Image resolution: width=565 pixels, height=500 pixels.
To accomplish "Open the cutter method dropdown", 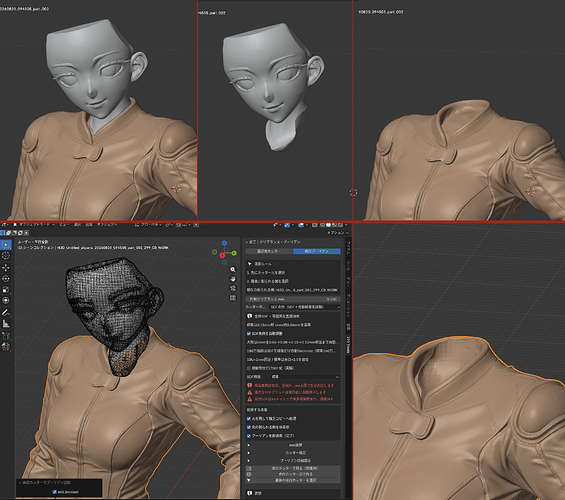I will coord(304,307).
